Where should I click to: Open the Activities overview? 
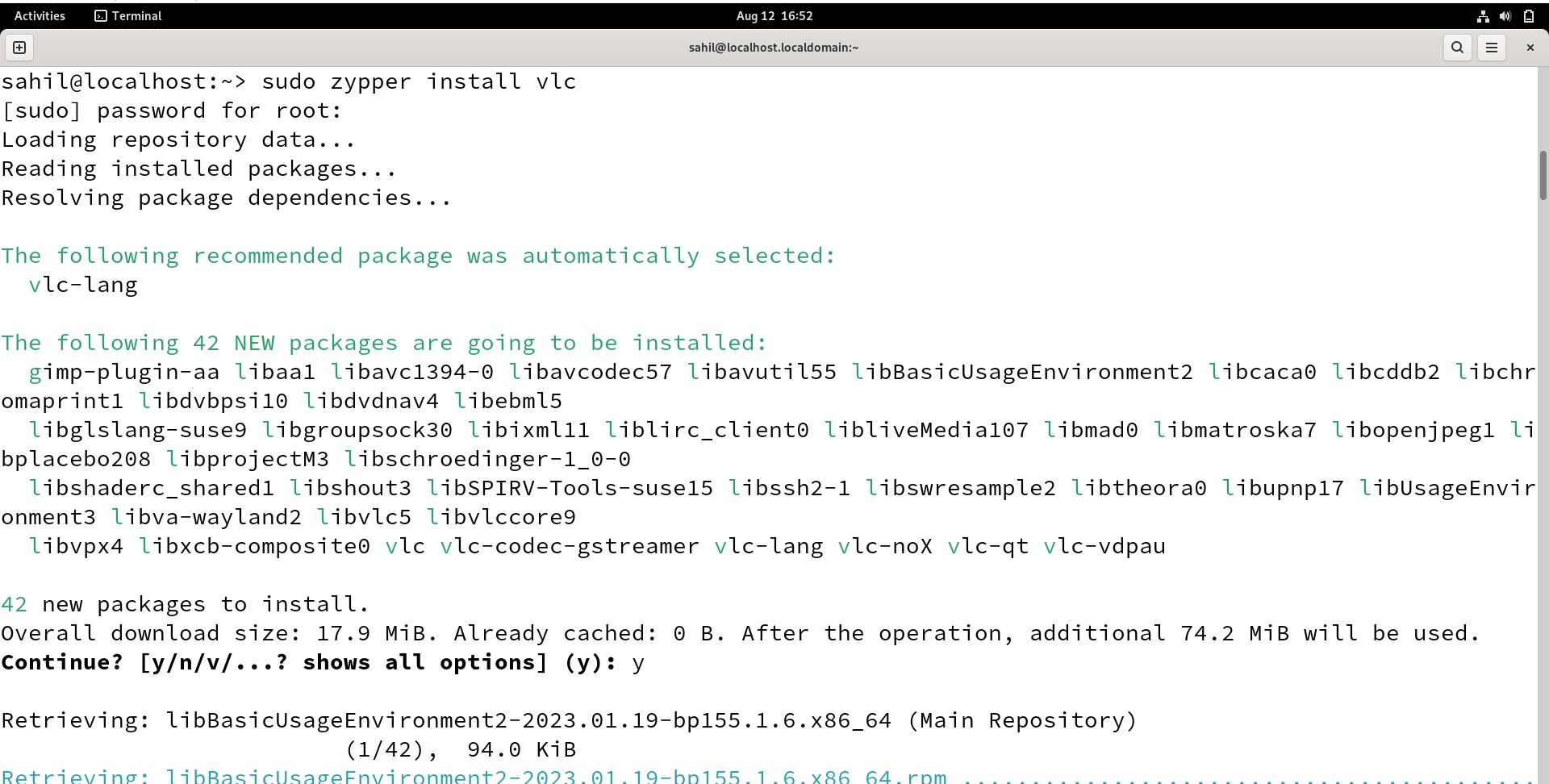click(x=39, y=15)
